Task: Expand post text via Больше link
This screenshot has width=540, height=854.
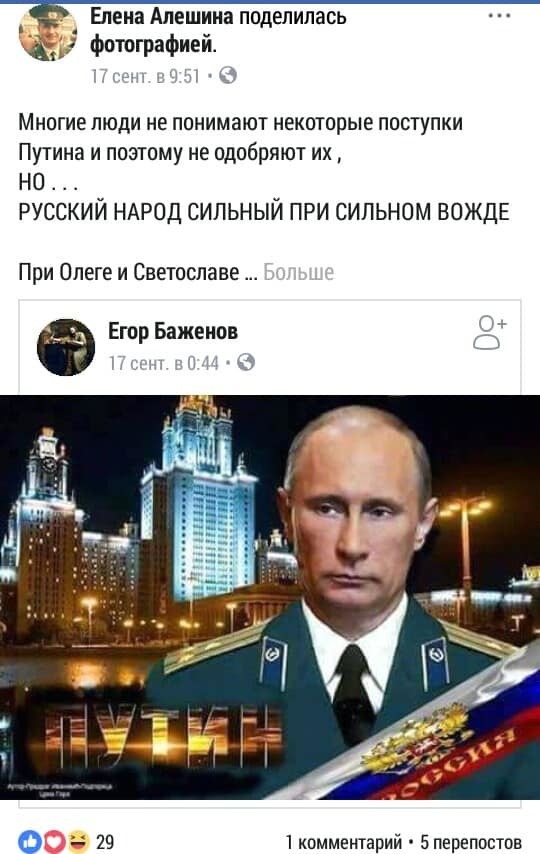Action: tap(299, 272)
